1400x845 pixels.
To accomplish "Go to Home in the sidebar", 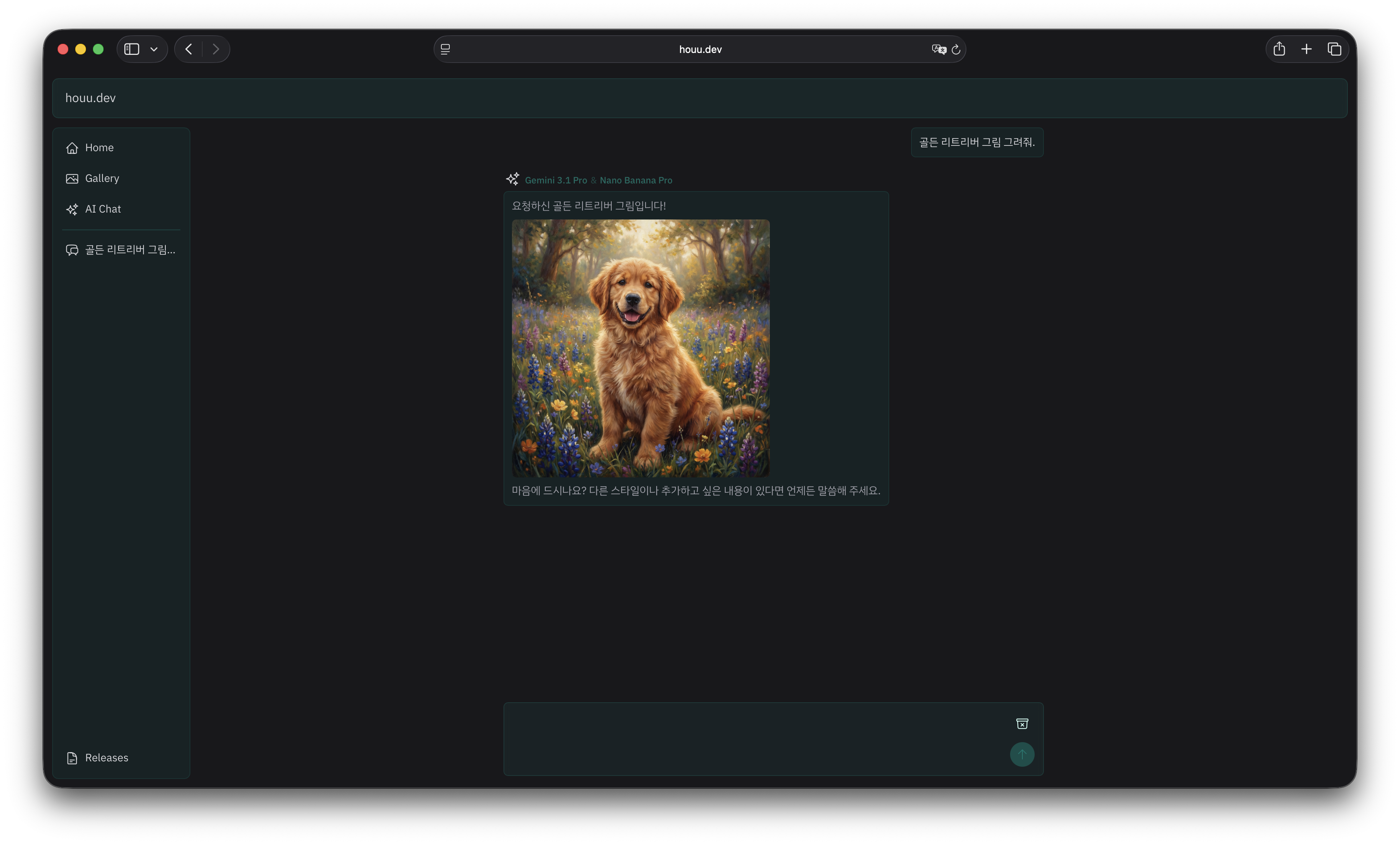I will point(121,148).
